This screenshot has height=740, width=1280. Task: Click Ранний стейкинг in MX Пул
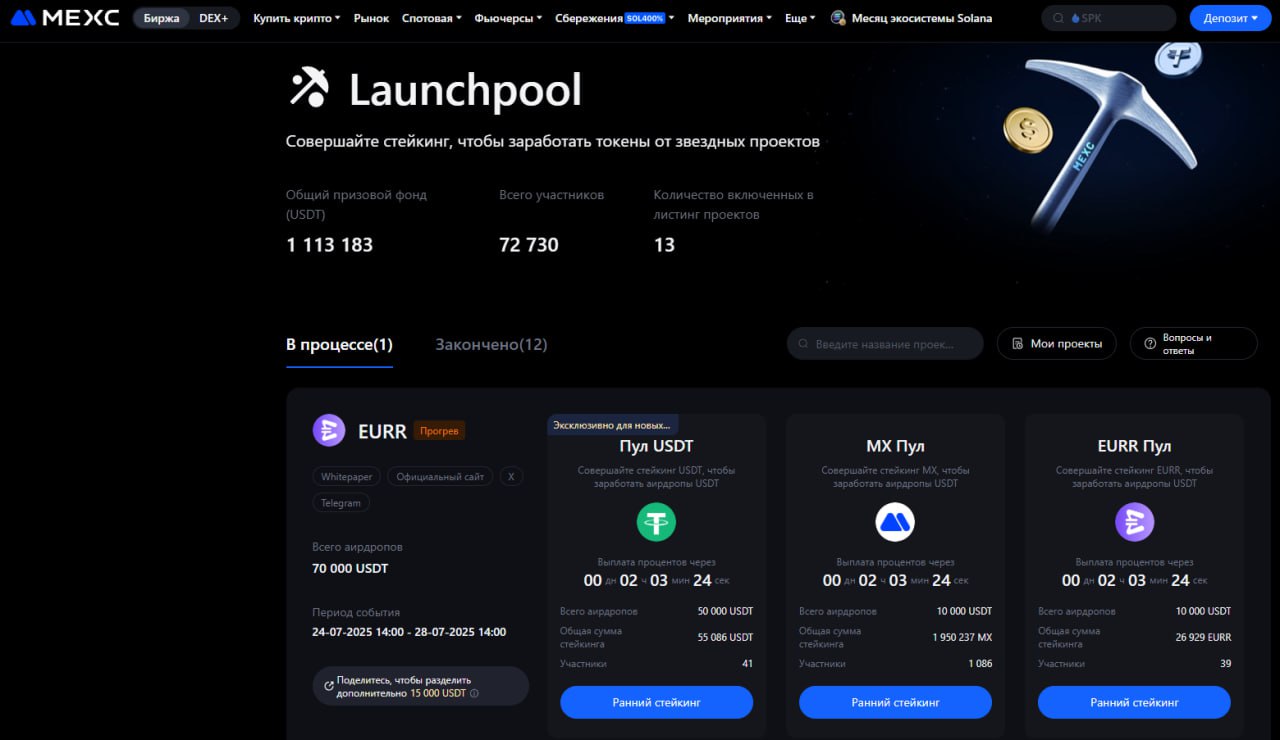(x=895, y=702)
